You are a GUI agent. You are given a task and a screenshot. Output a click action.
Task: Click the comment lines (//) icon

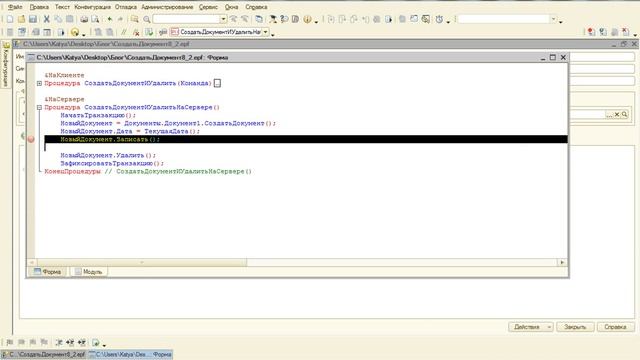tap(124, 32)
